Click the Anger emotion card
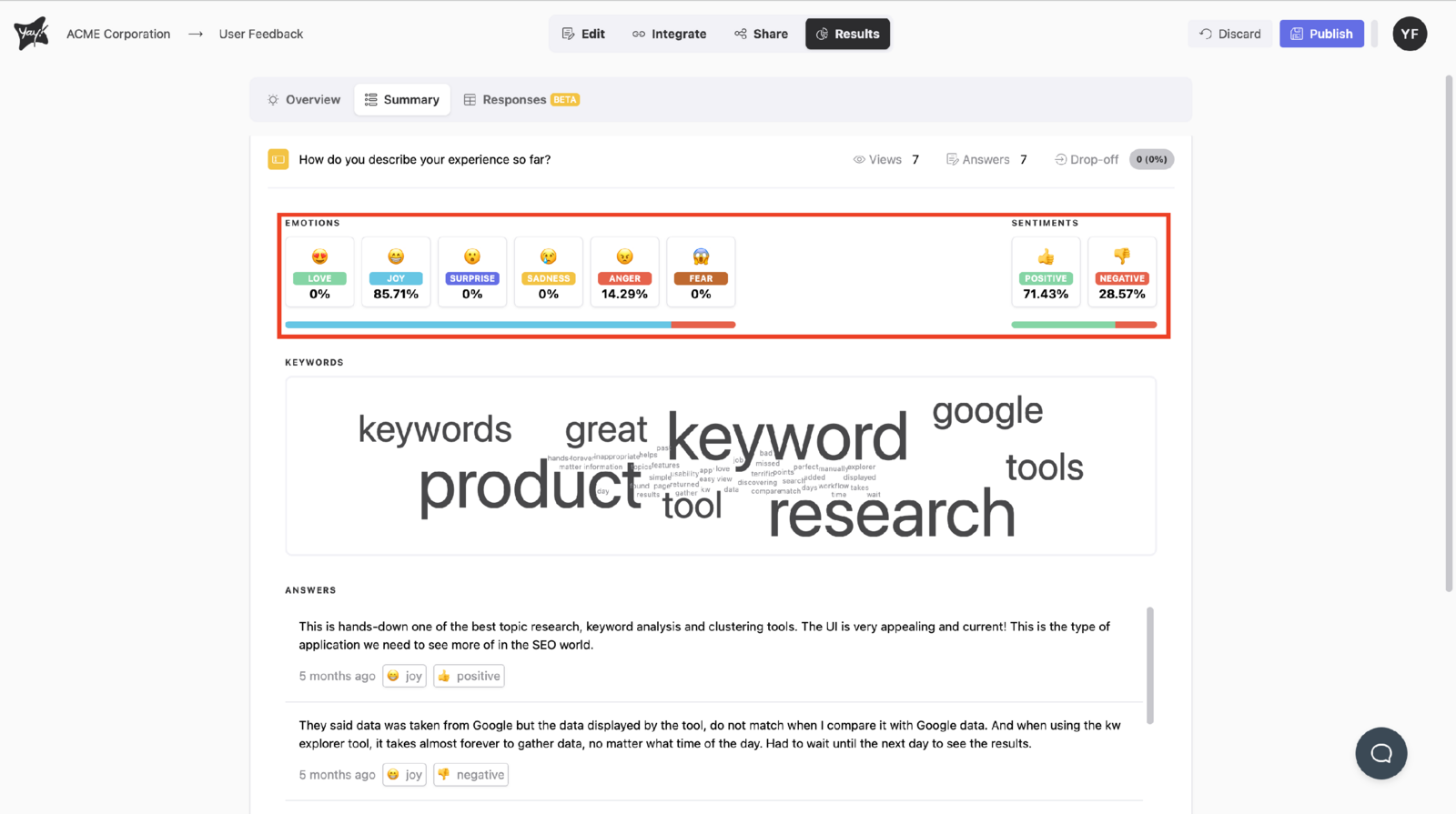1456x814 pixels. pyautogui.click(x=624, y=272)
